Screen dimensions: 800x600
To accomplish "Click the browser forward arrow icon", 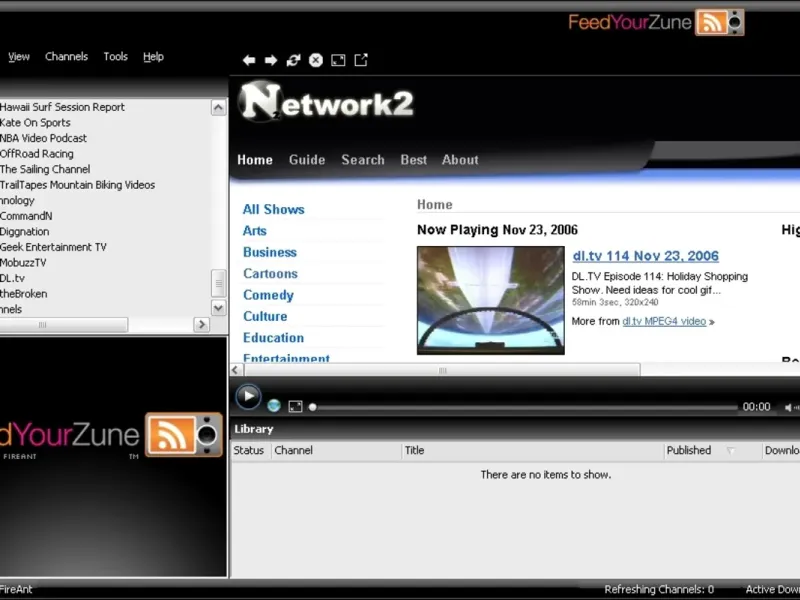I will (x=271, y=60).
